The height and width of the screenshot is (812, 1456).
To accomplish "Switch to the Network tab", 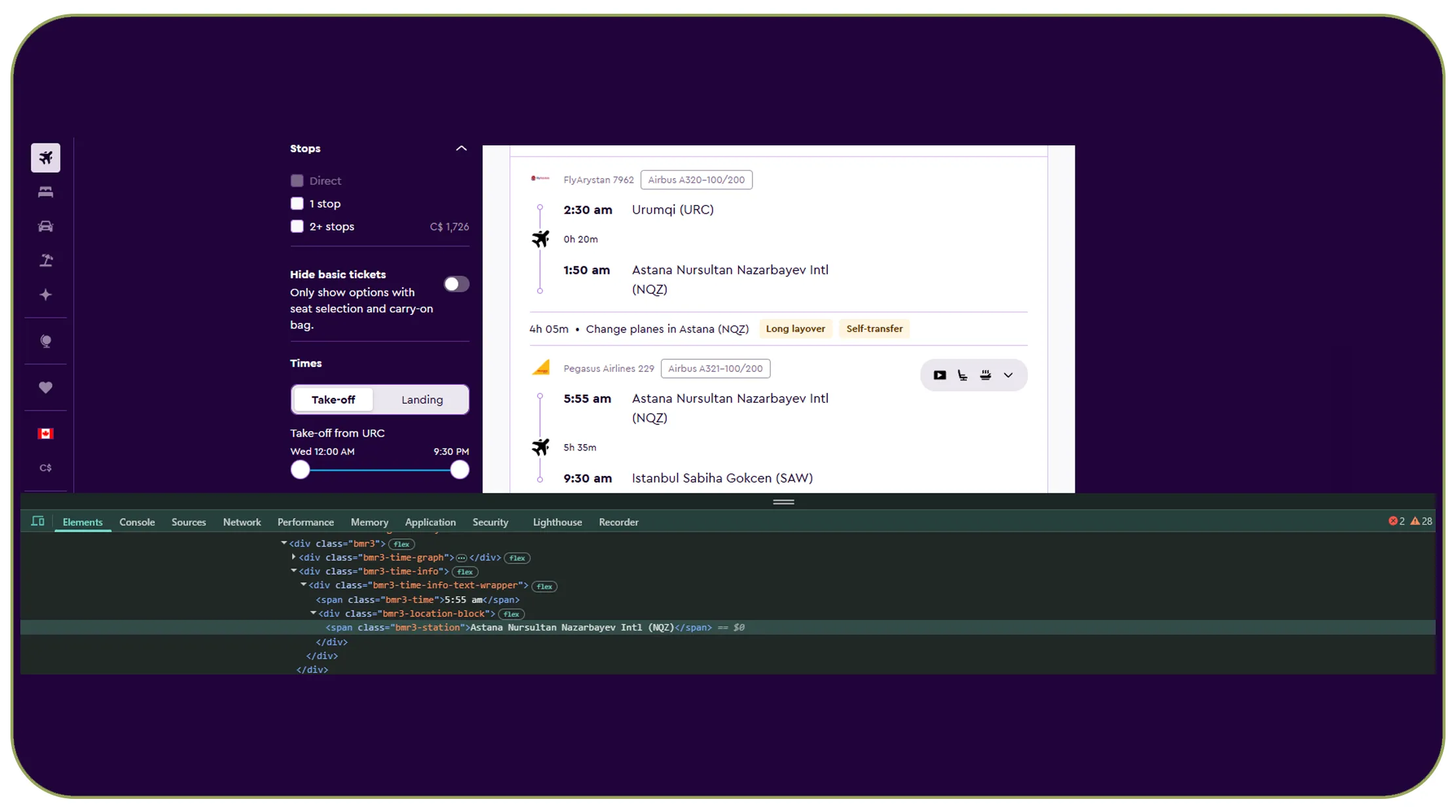I will pos(242,522).
